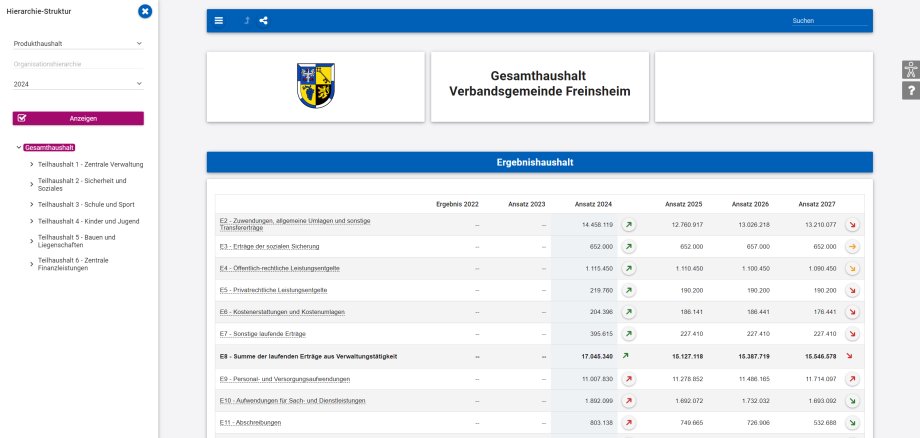Click the Ansatz 2024 column header
The width and height of the screenshot is (920, 438).
pyautogui.click(x=593, y=205)
